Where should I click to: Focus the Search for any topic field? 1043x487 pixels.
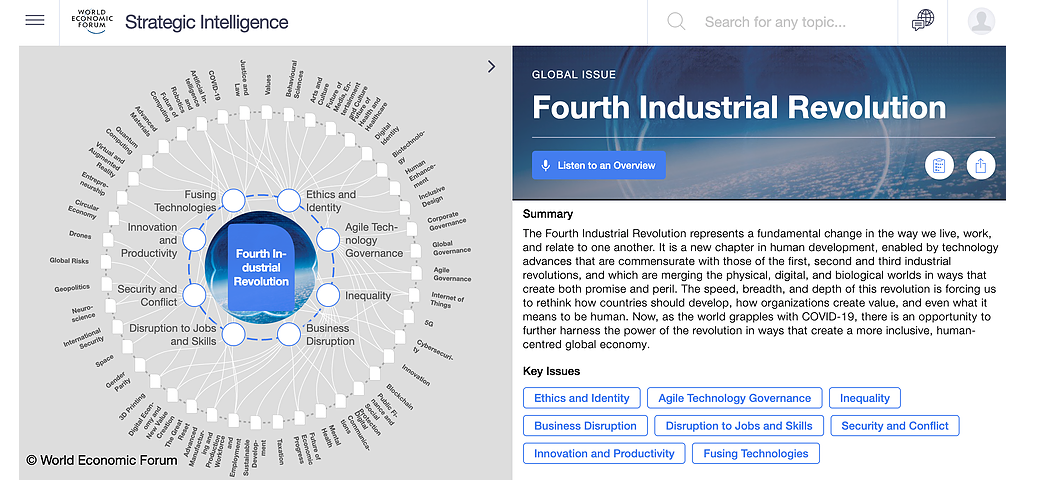tap(775, 22)
